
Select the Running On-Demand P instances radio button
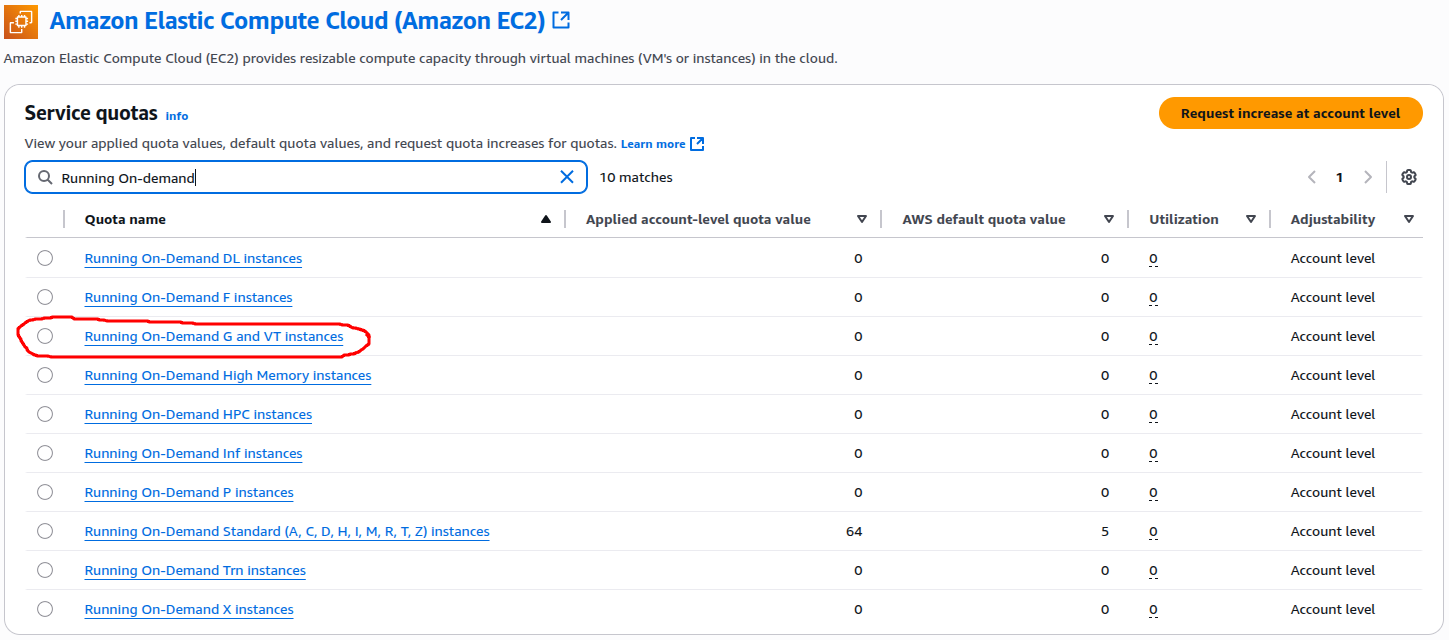(45, 492)
